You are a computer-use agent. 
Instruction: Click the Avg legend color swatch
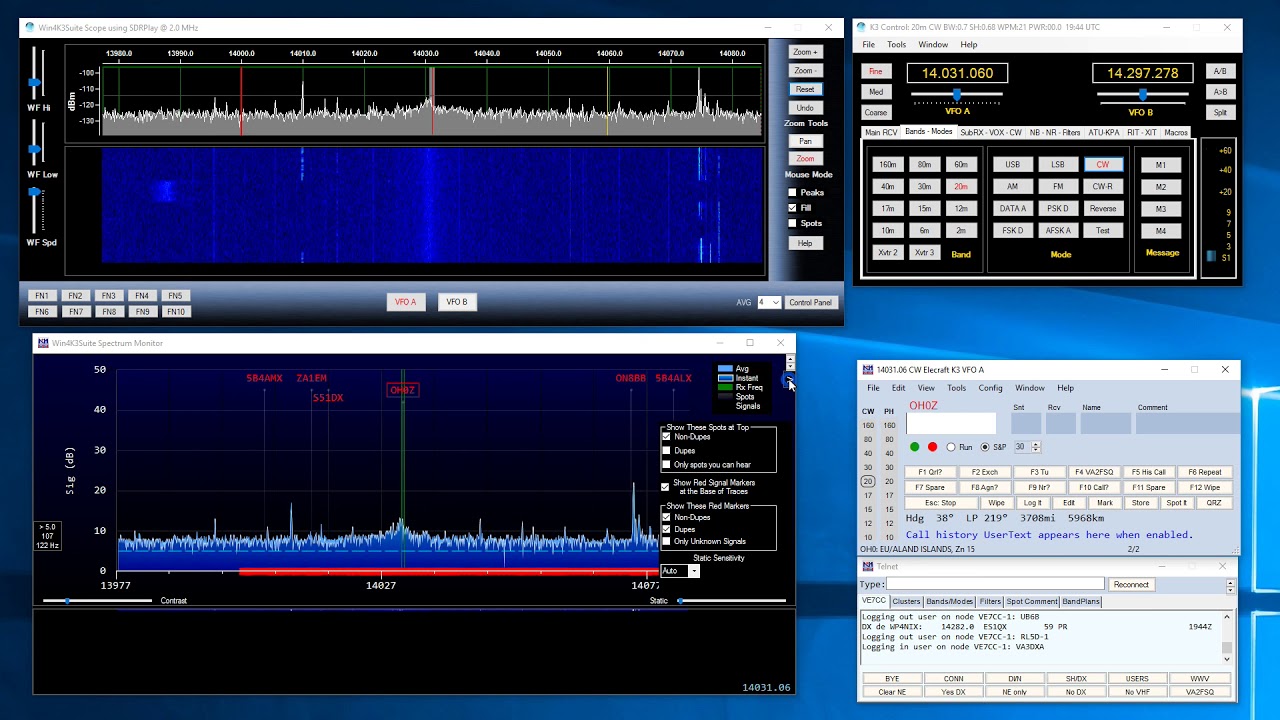[x=726, y=369]
